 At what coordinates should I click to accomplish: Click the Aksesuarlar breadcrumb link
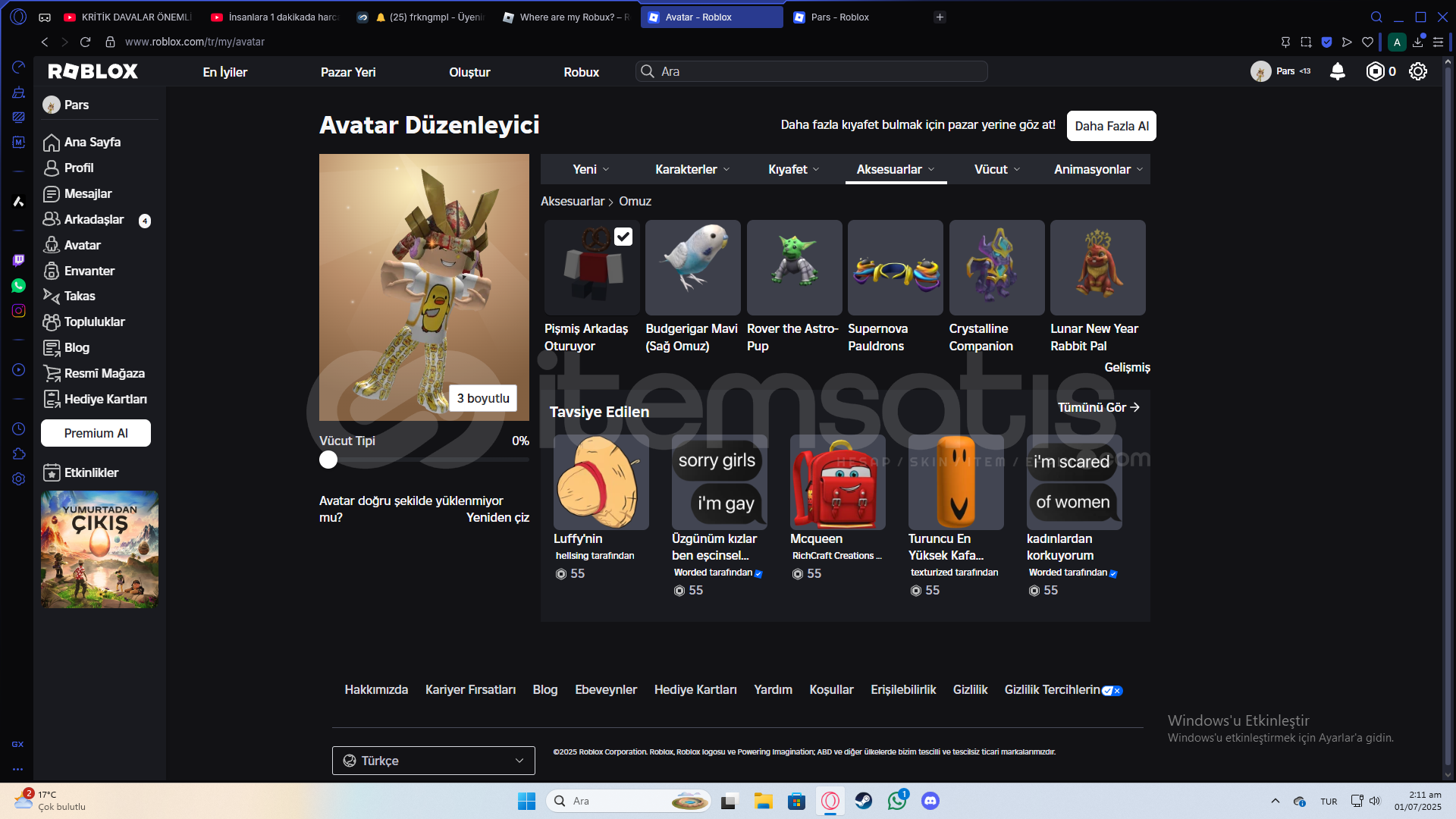(573, 201)
